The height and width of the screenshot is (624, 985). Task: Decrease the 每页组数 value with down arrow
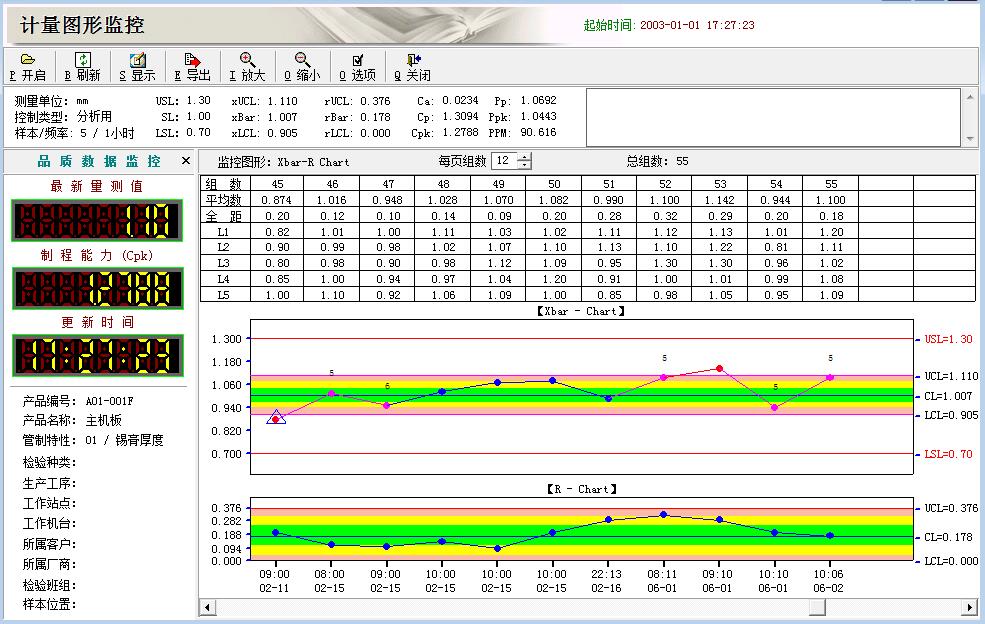coord(526,165)
